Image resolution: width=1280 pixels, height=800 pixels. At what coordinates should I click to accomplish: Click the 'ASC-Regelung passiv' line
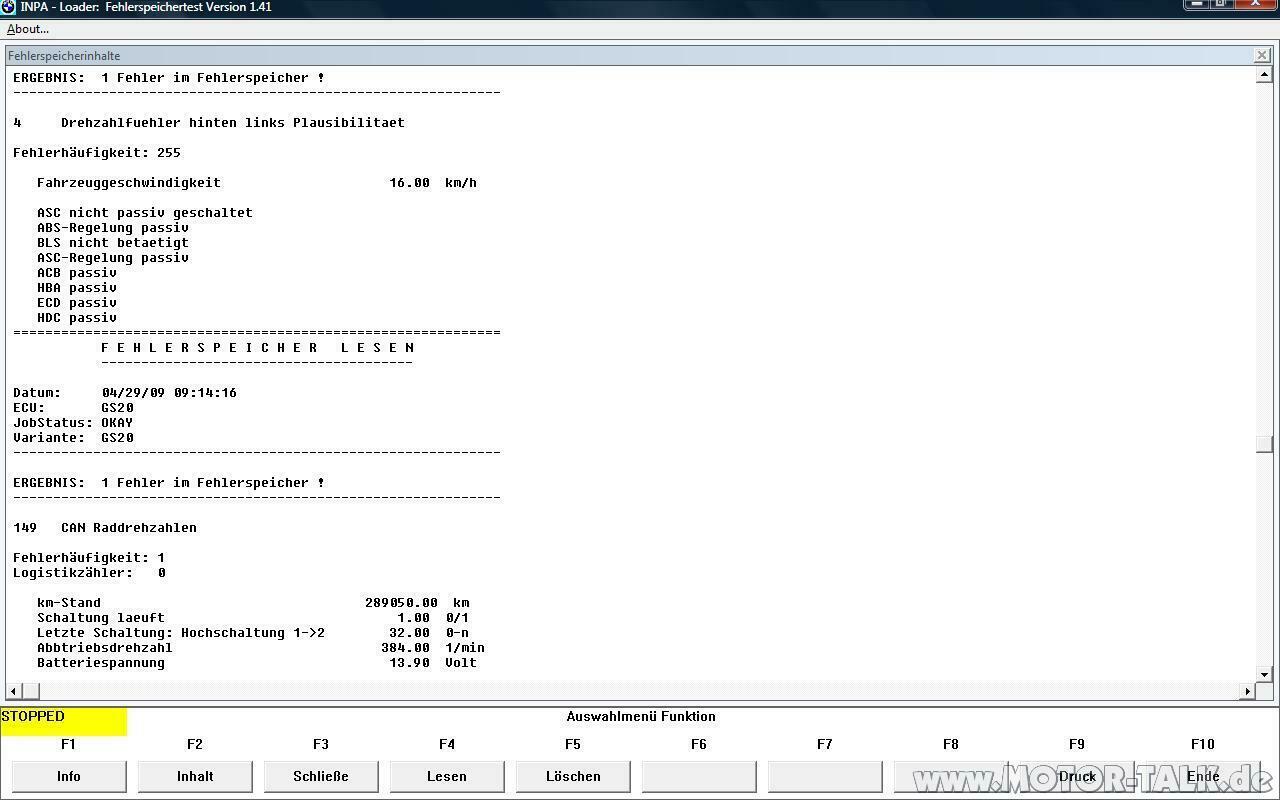[113, 258]
